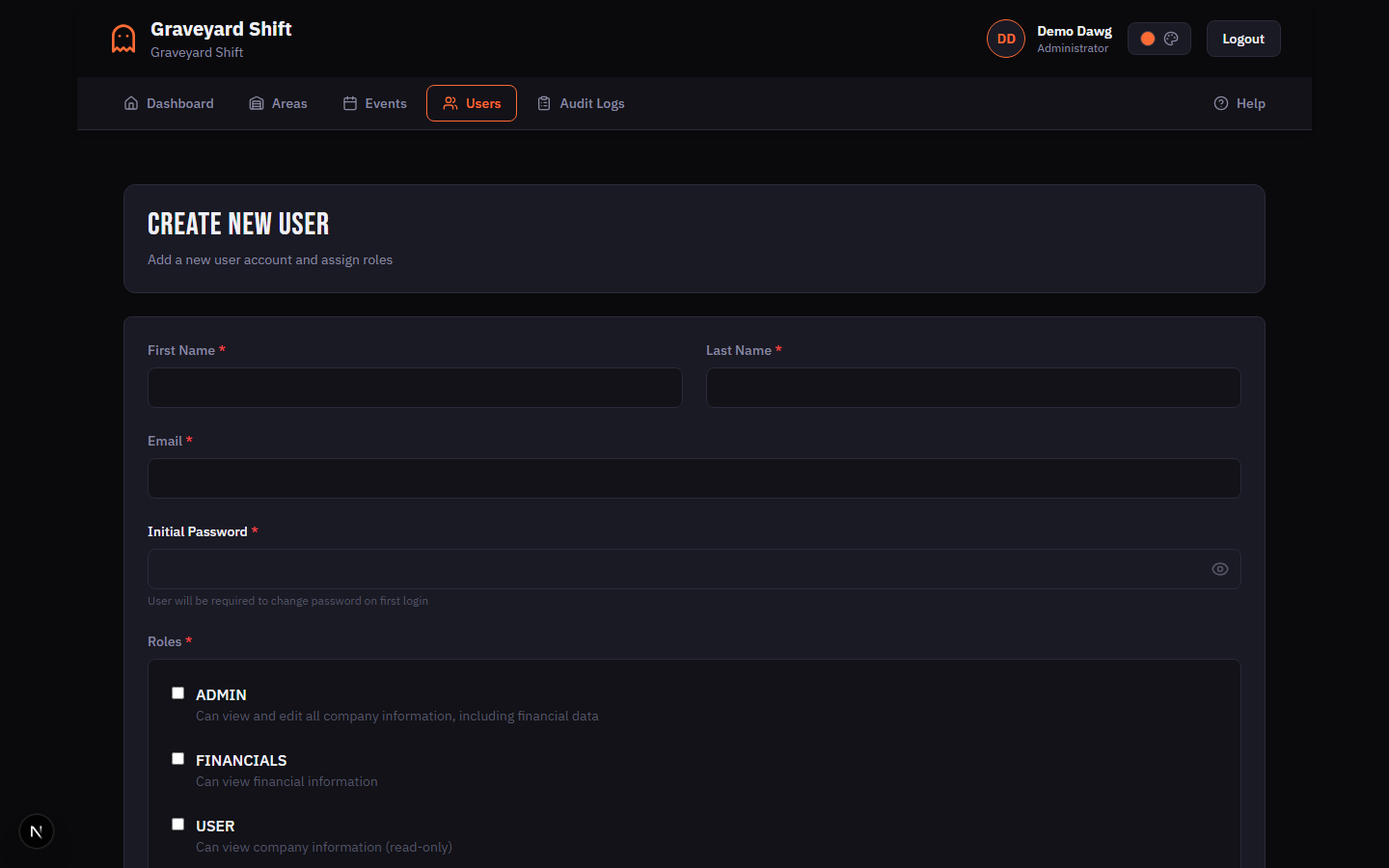The height and width of the screenshot is (868, 1389).
Task: Click the Users people icon
Action: [x=449, y=102]
